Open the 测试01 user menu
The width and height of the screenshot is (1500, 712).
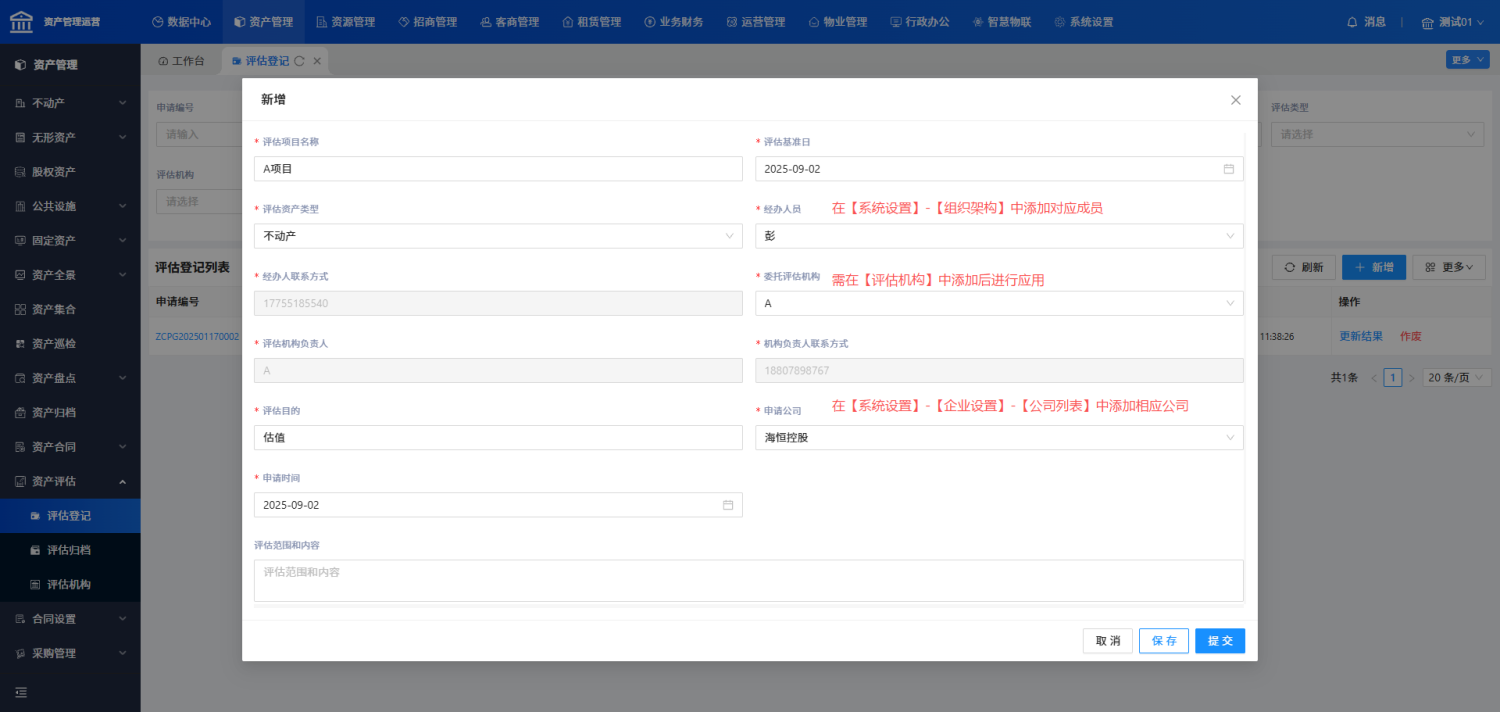coord(1455,21)
